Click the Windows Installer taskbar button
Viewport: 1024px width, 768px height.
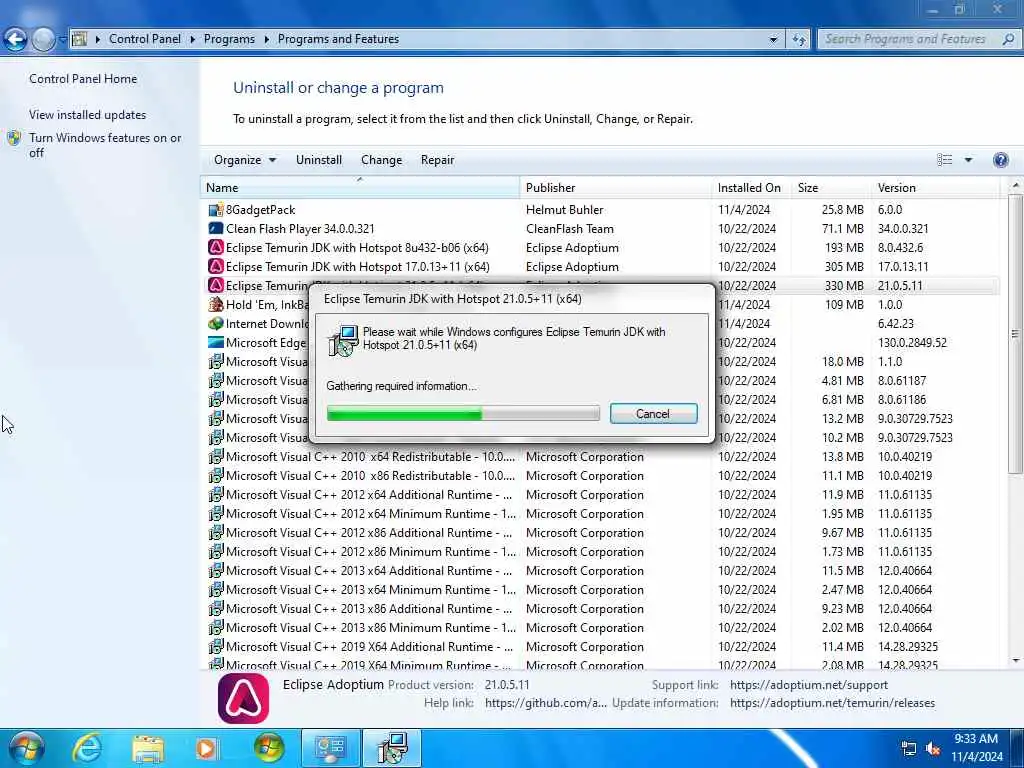click(x=392, y=748)
